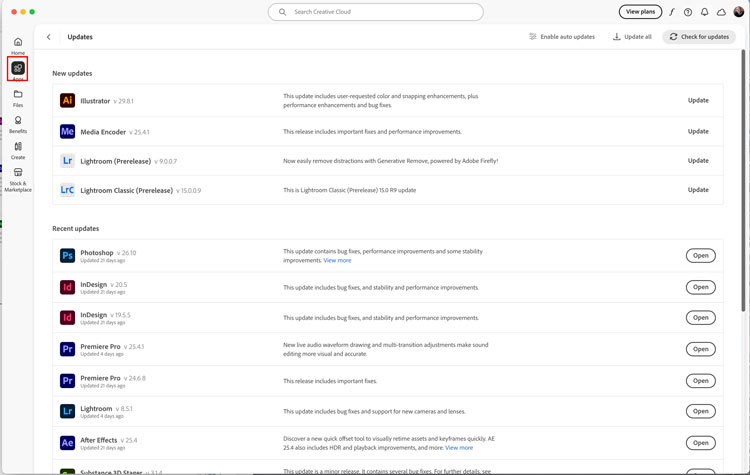
Task: Click View more in After Effects description
Action: coord(459,448)
